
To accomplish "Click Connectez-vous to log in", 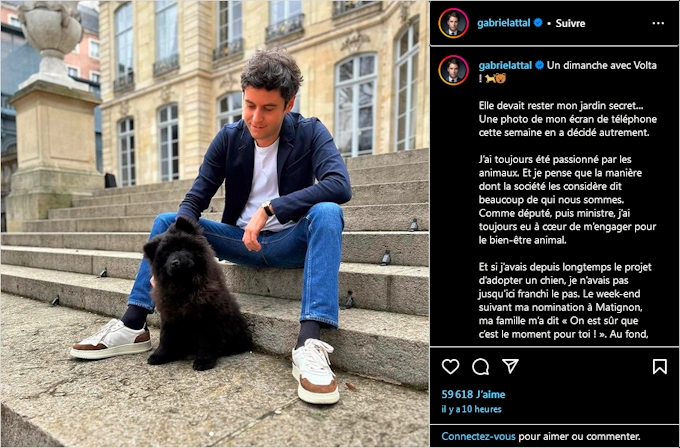I will (x=478, y=436).
